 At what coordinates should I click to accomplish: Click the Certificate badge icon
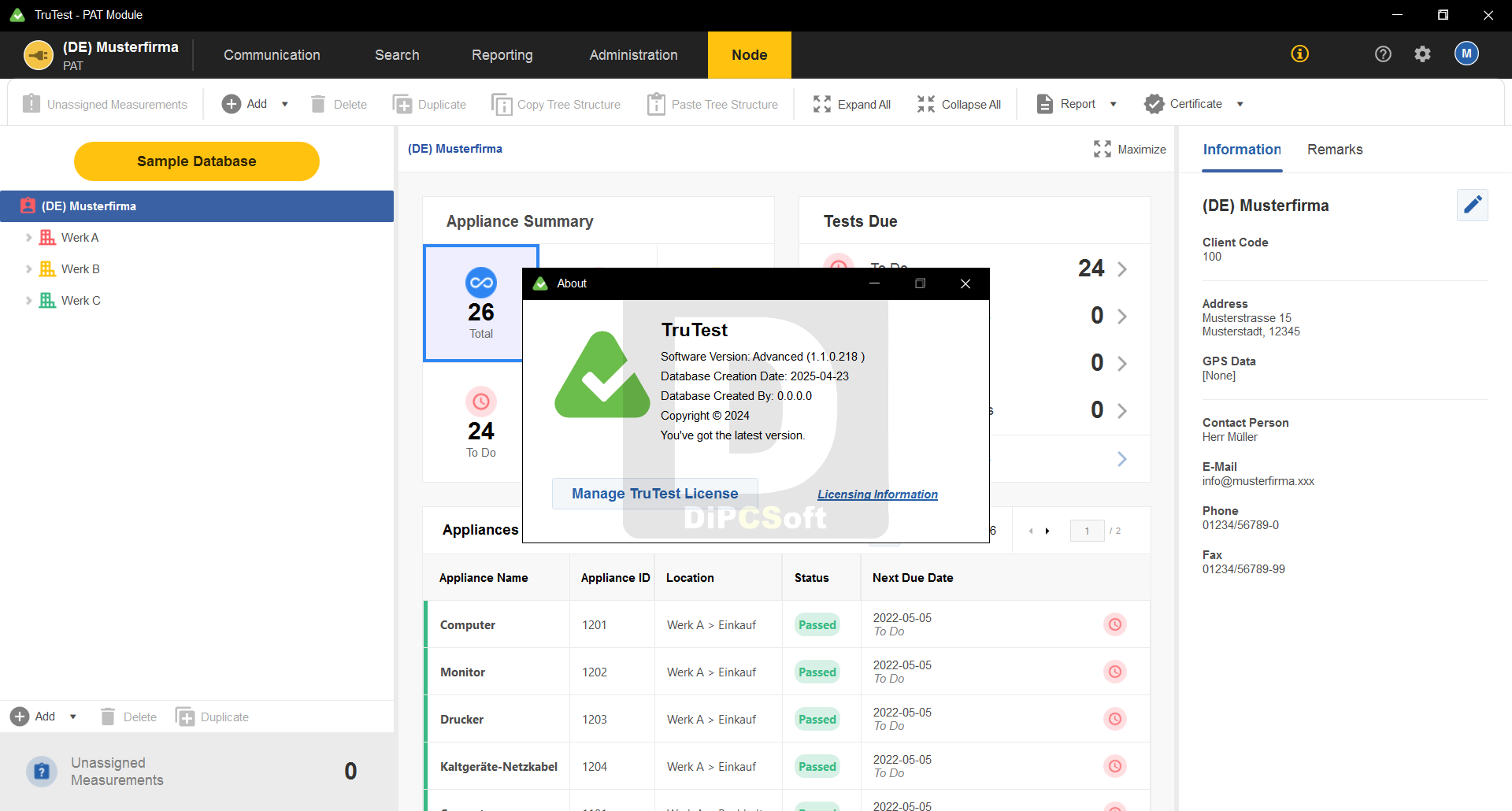1154,104
